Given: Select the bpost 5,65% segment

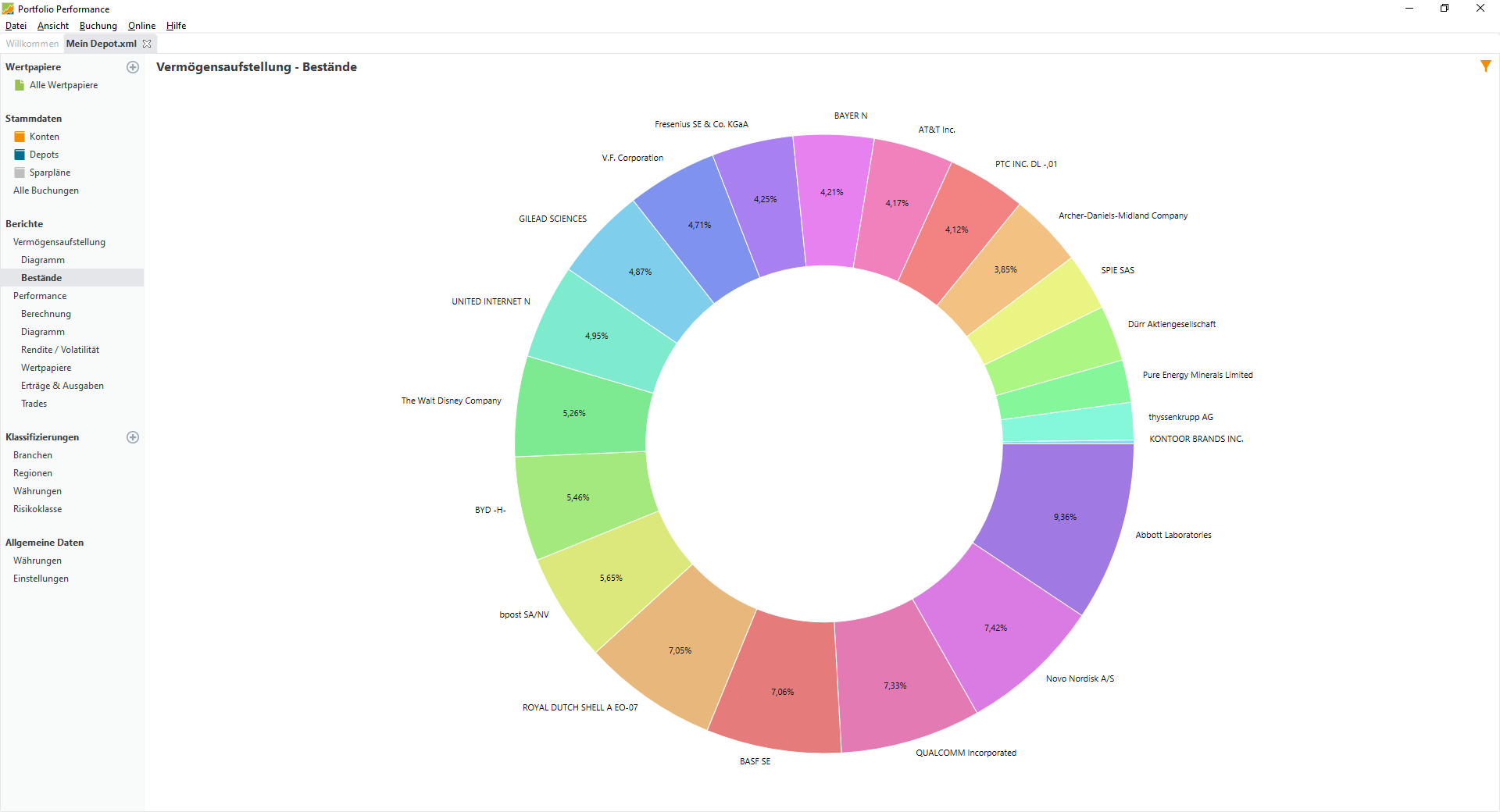Looking at the screenshot, I should pos(611,578).
